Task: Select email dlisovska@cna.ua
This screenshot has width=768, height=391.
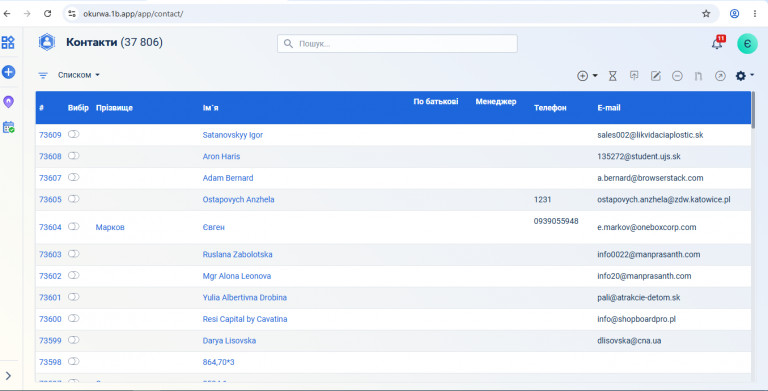Action: (629, 341)
